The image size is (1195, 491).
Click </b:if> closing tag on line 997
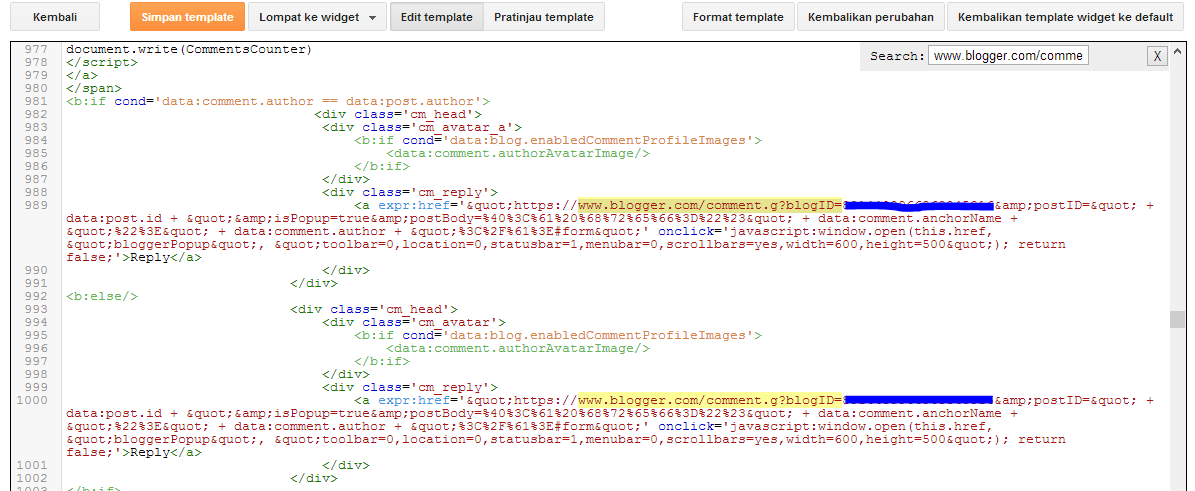pyautogui.click(x=382, y=361)
